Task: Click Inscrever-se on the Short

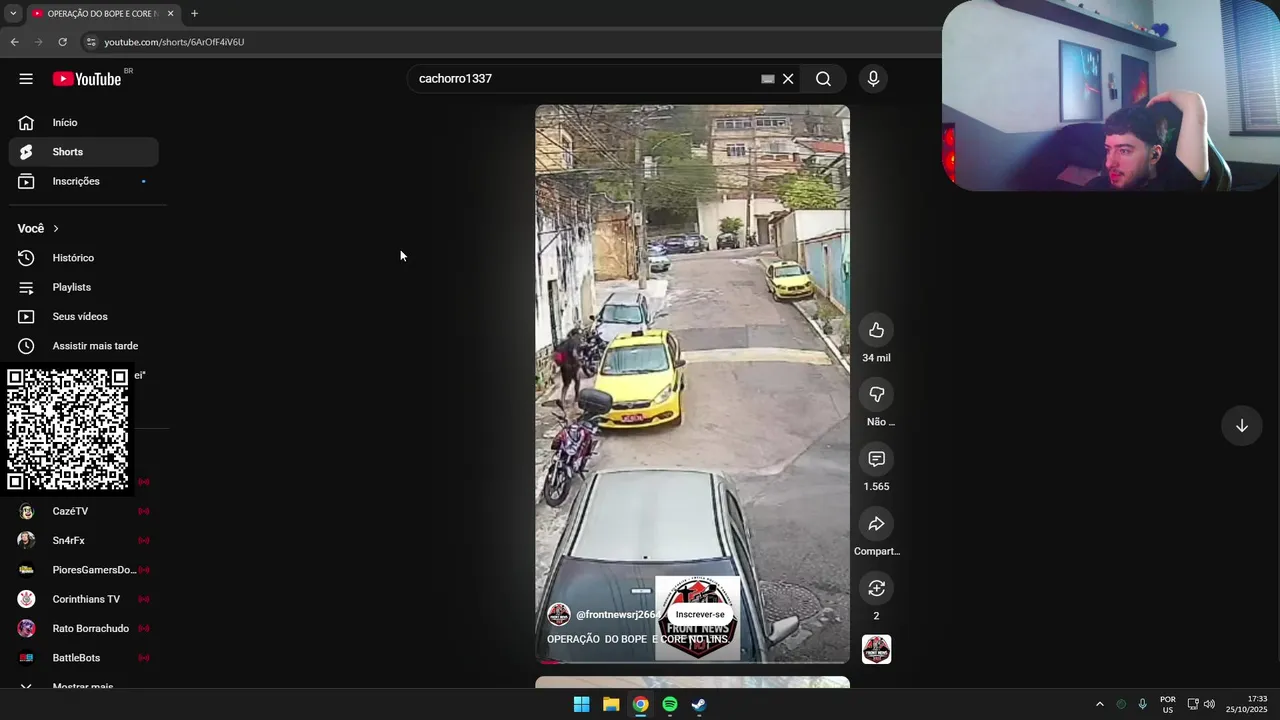Action: click(700, 614)
